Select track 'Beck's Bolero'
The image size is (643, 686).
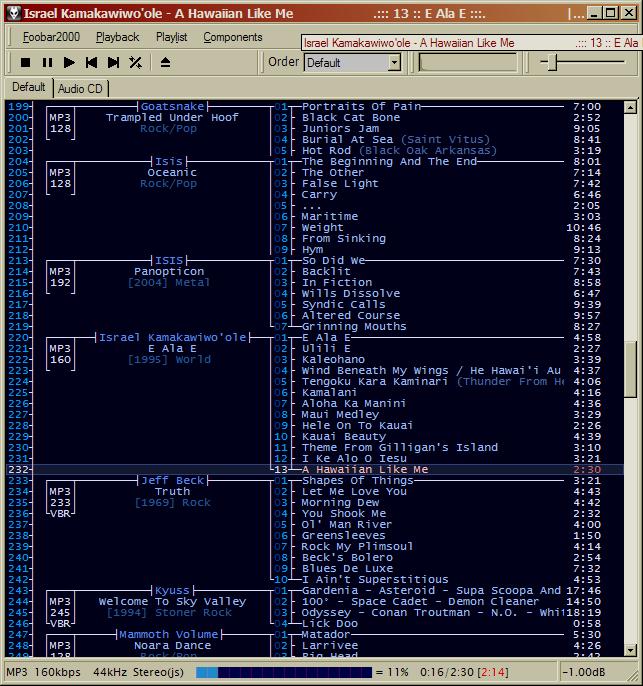pos(347,557)
